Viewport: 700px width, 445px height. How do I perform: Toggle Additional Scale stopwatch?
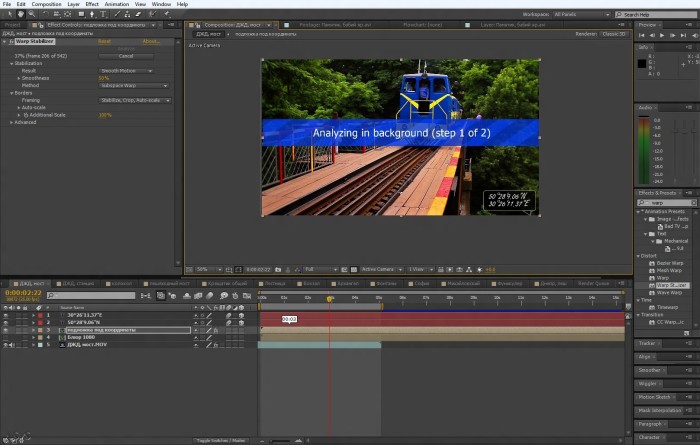pyautogui.click(x=25, y=115)
